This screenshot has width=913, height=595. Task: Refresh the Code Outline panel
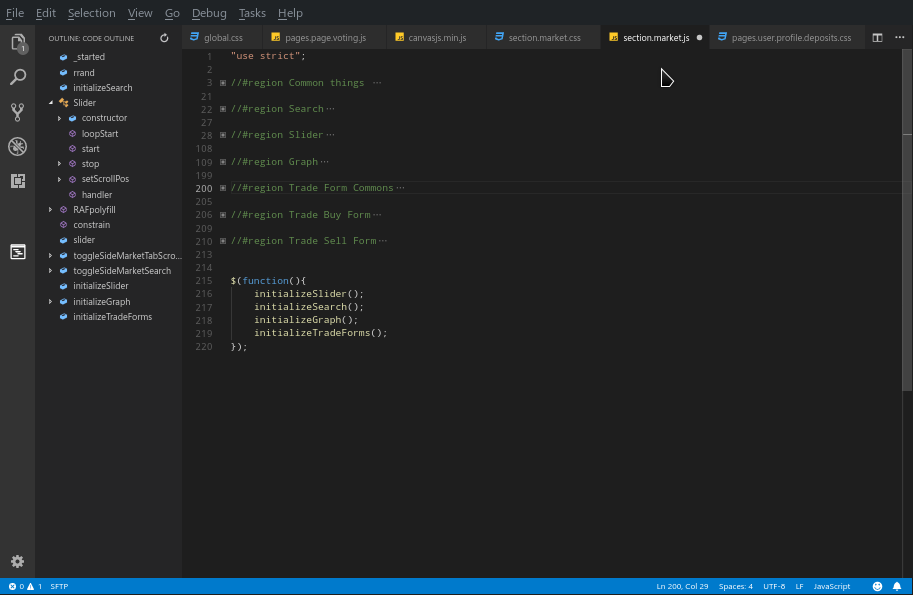click(x=164, y=37)
